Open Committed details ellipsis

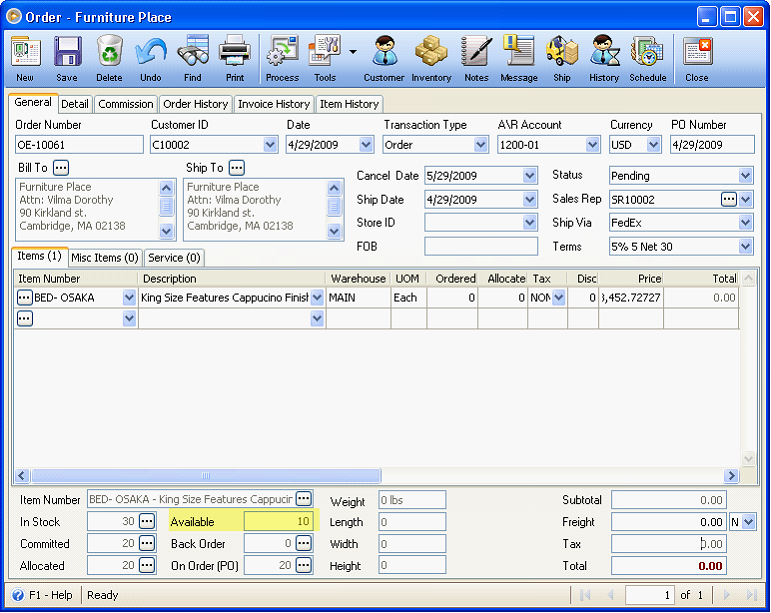click(147, 543)
